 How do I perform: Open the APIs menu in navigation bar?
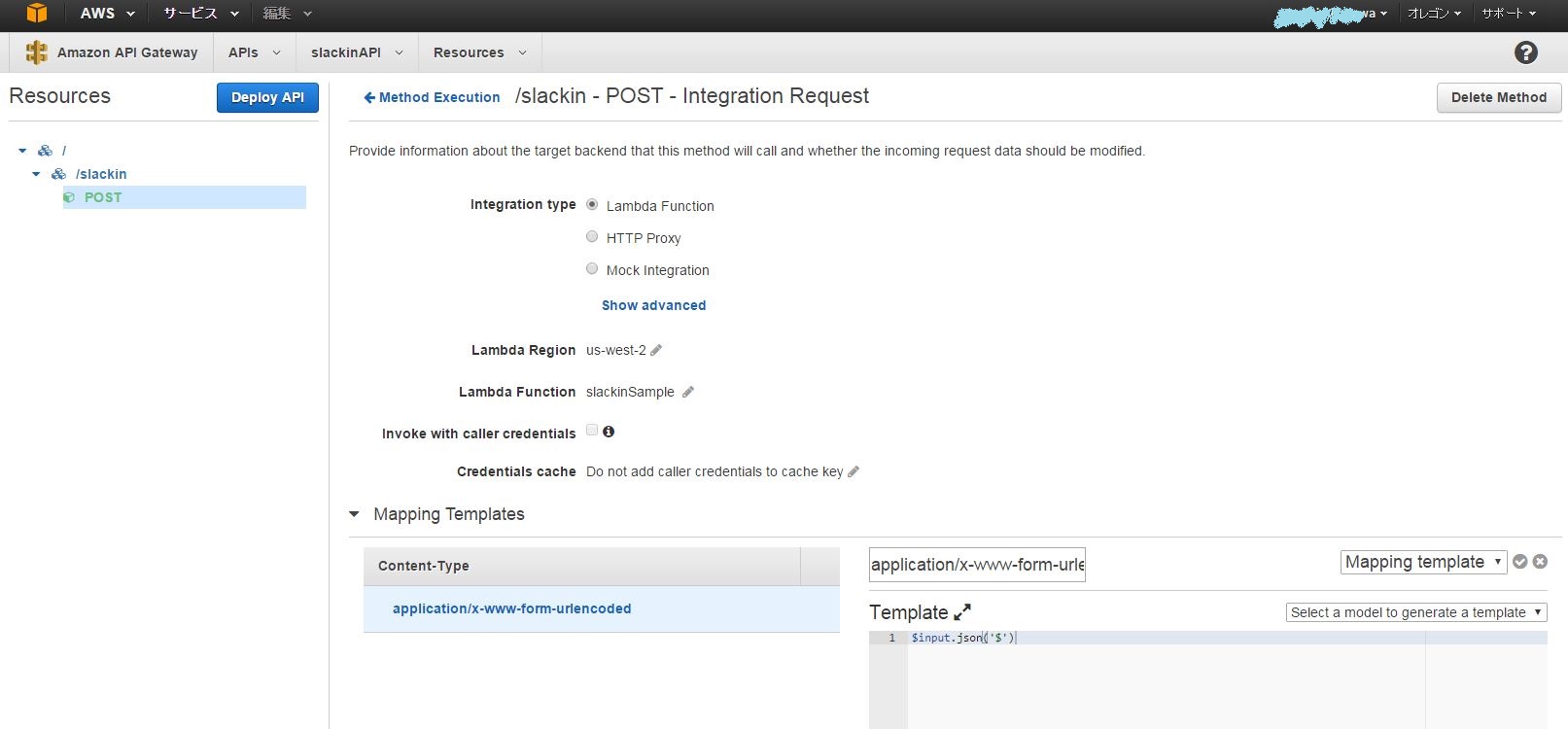tap(254, 52)
